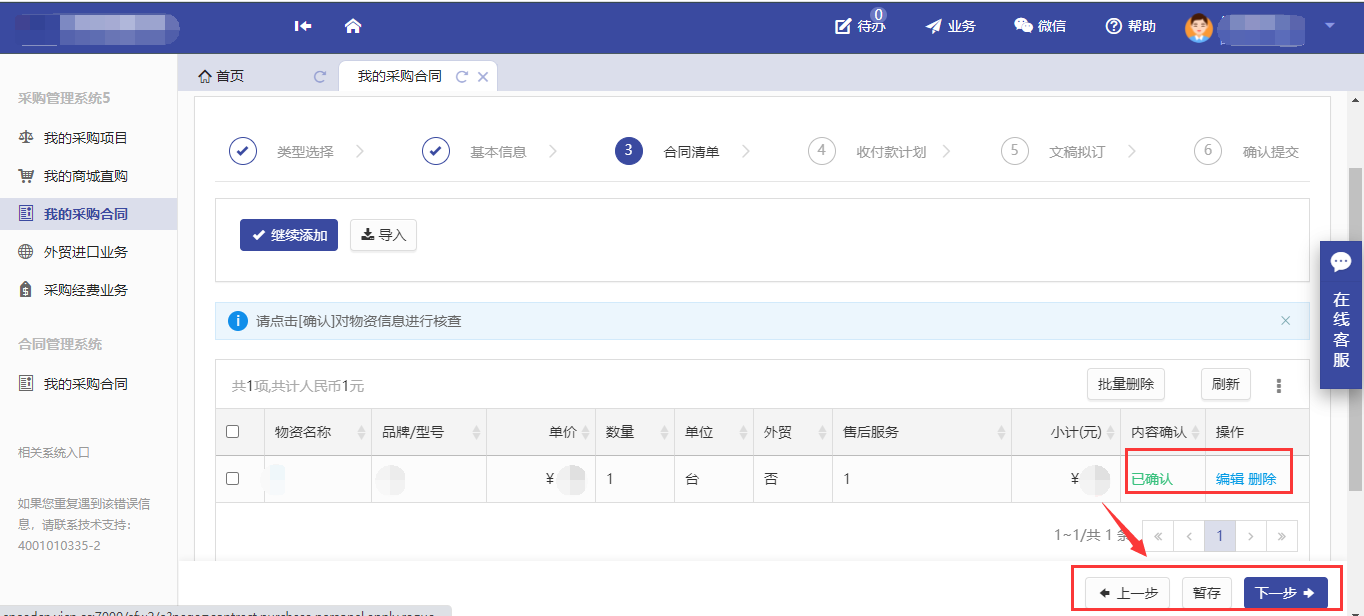This screenshot has height=616, width=1364.
Task: Open the 帮助 help icon
Action: click(1130, 26)
